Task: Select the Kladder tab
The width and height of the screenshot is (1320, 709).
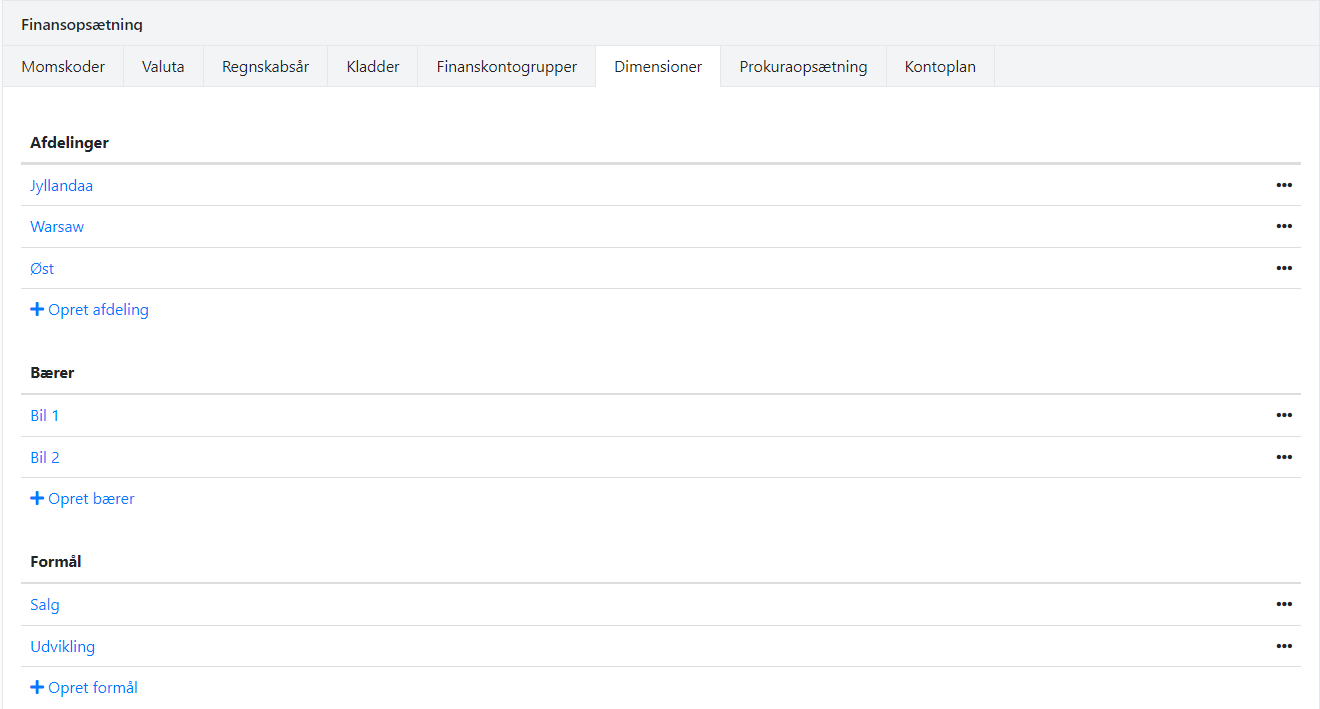Action: (373, 67)
